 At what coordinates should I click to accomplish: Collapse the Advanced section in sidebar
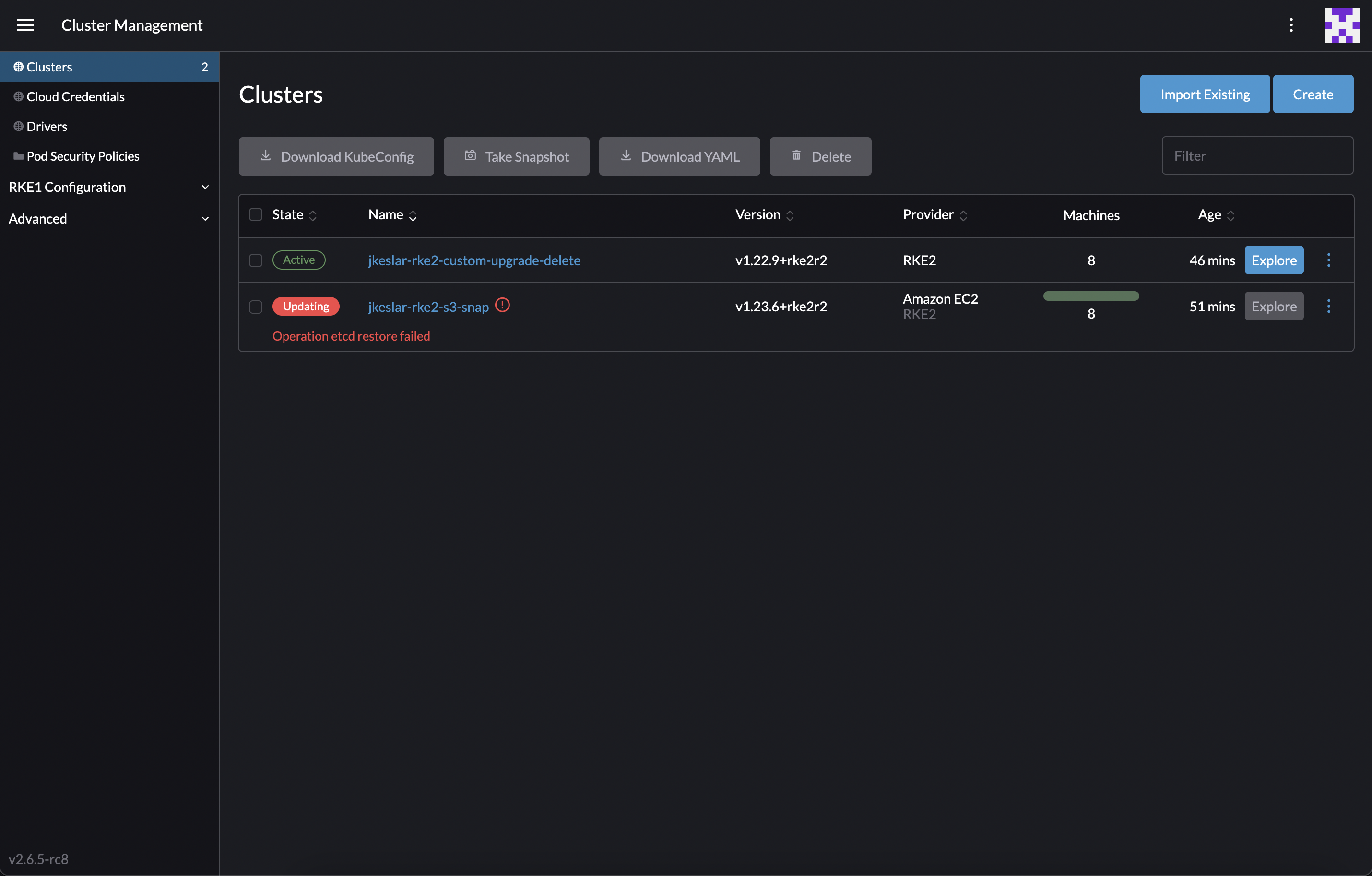pyautogui.click(x=109, y=218)
